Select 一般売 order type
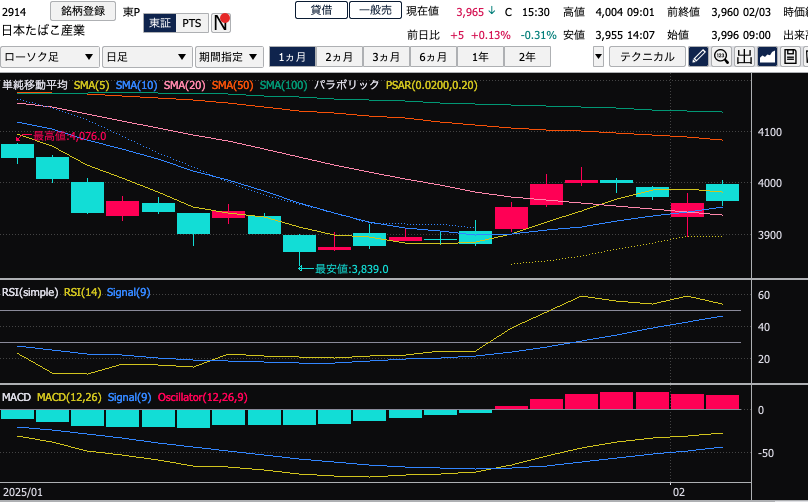Viewport: 808px width, 502px height. pos(375,10)
